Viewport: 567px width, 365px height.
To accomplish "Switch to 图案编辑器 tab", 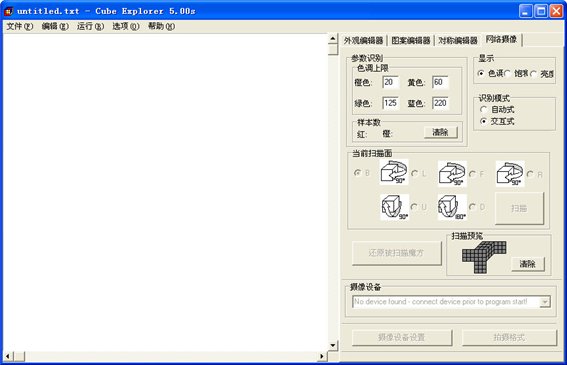I will click(411, 41).
